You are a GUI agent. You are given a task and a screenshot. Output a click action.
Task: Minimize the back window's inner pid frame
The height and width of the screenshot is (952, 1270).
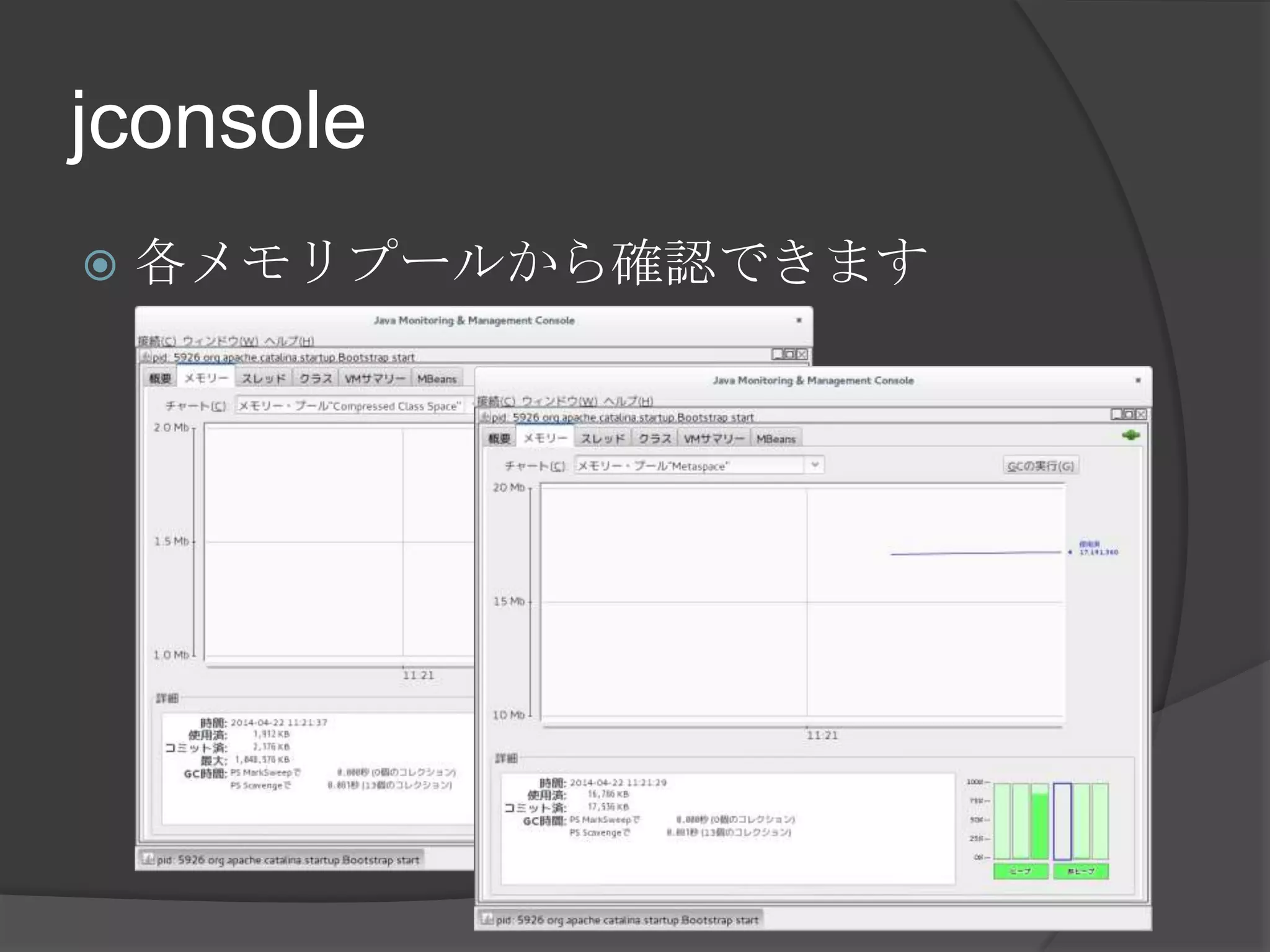click(778, 354)
